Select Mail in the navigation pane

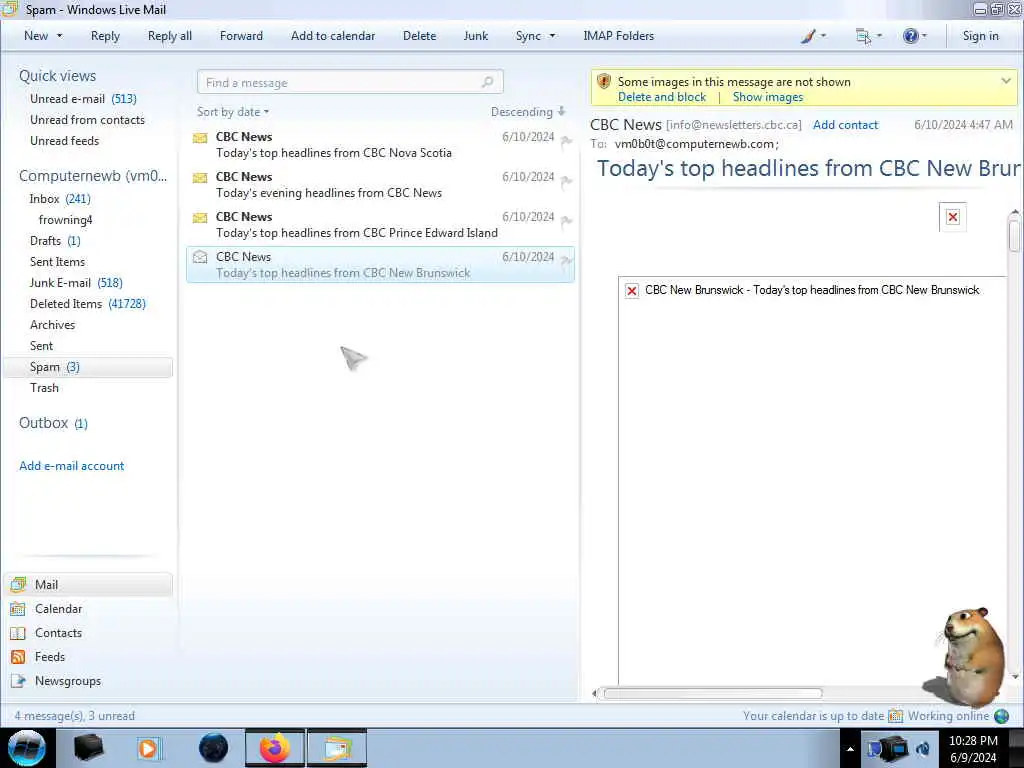tap(88, 584)
